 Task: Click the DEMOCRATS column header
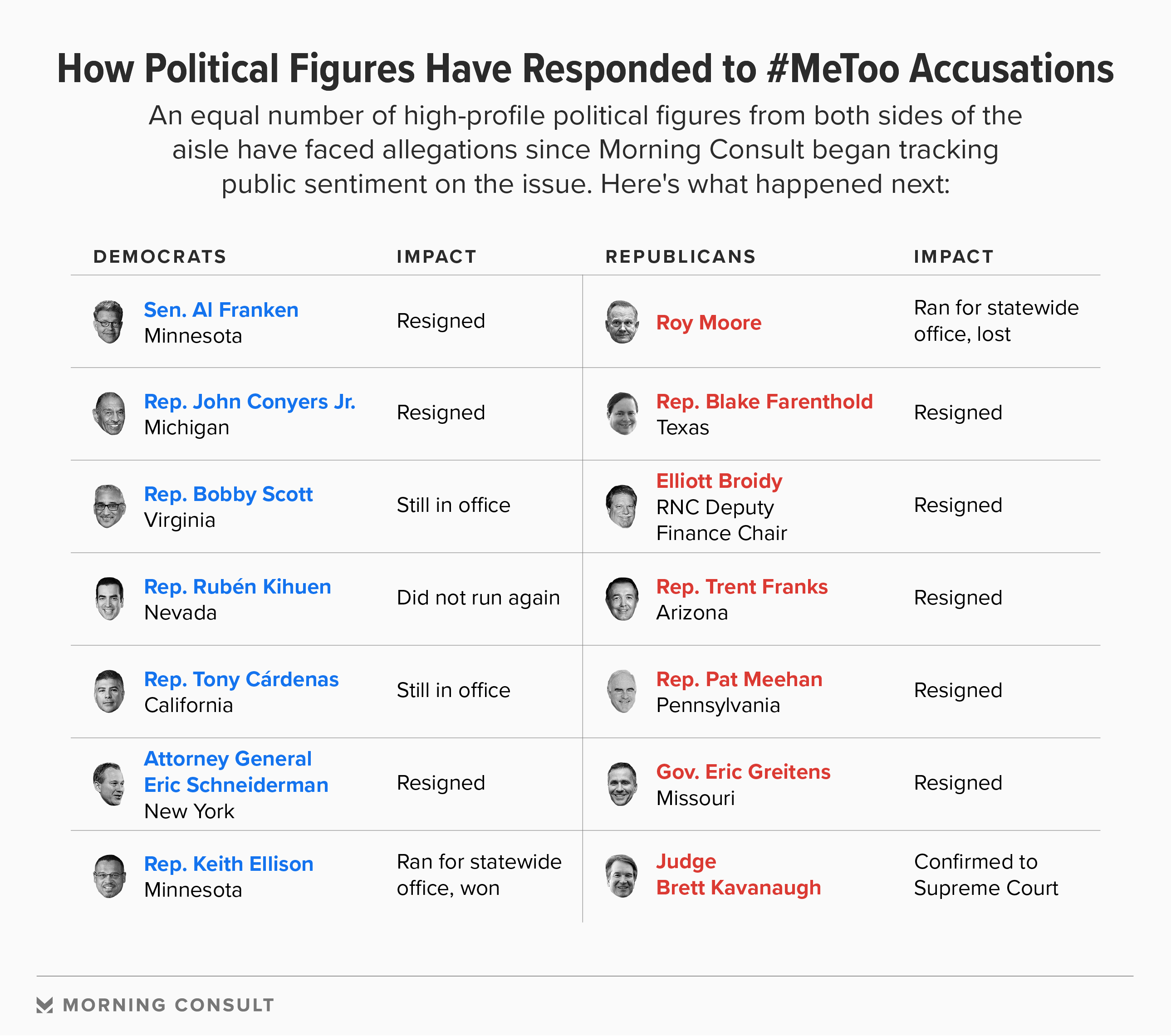pyautogui.click(x=160, y=257)
